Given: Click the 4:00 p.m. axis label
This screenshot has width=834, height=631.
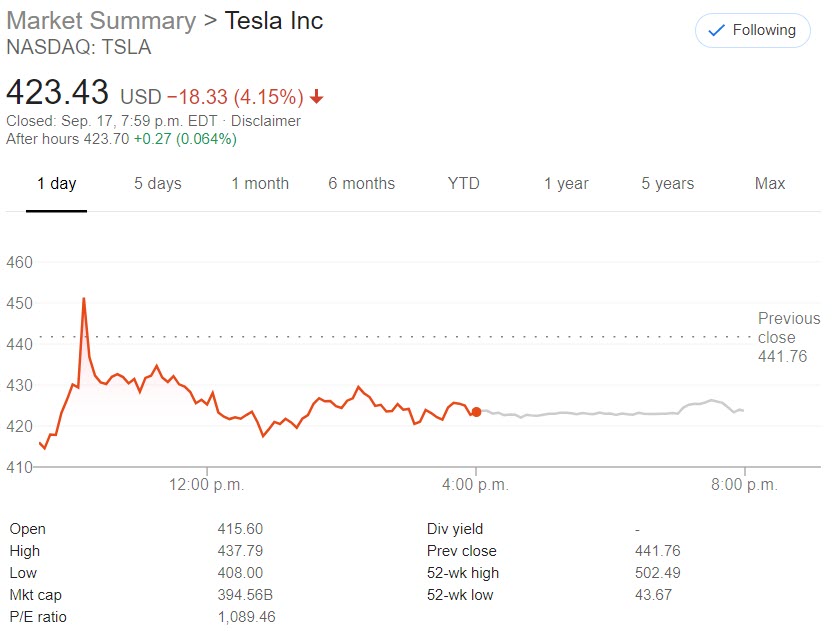Looking at the screenshot, I should 475,485.
